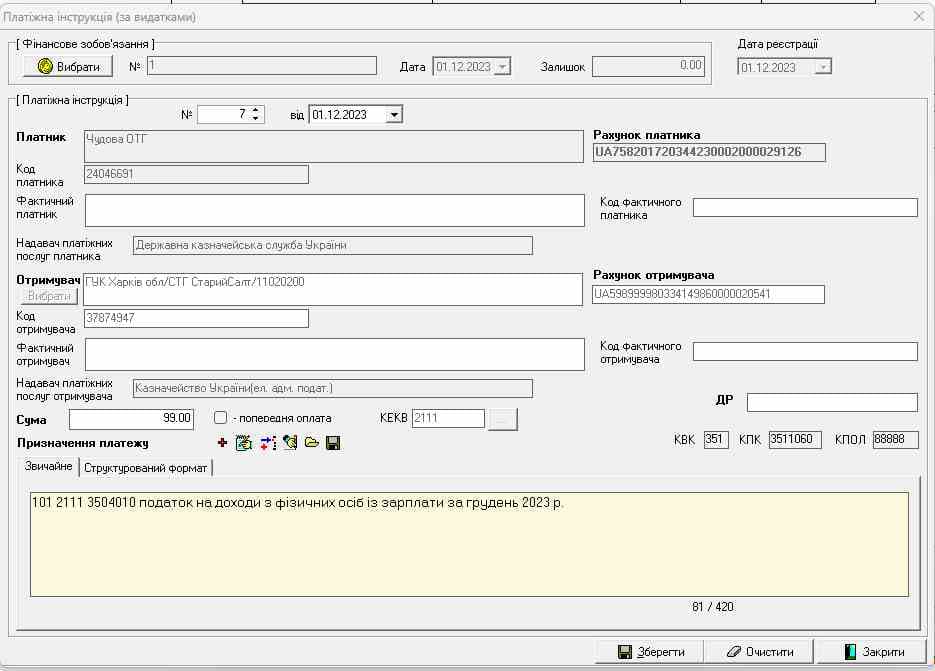Screen dimensions: 935x671
Task: Click the КЕКВ field showing 2111
Action: click(x=448, y=418)
